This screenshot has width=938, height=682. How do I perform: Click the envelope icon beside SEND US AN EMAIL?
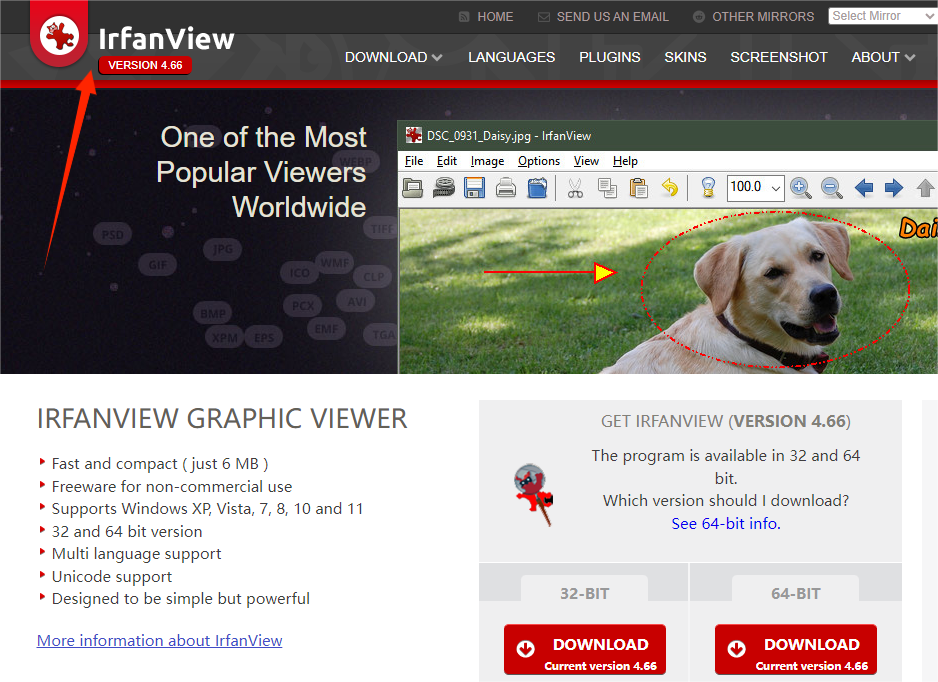pyautogui.click(x=544, y=17)
